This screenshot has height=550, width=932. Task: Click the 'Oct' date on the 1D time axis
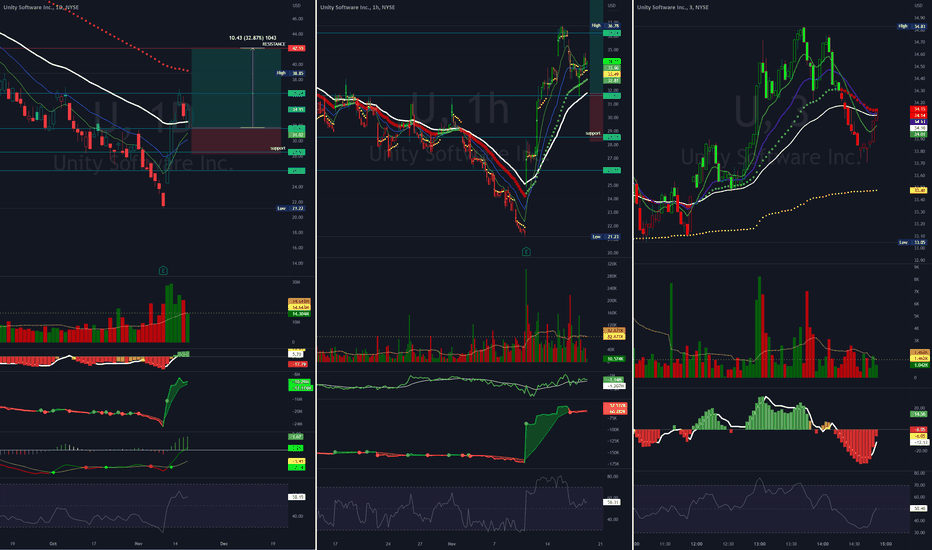pyautogui.click(x=53, y=543)
